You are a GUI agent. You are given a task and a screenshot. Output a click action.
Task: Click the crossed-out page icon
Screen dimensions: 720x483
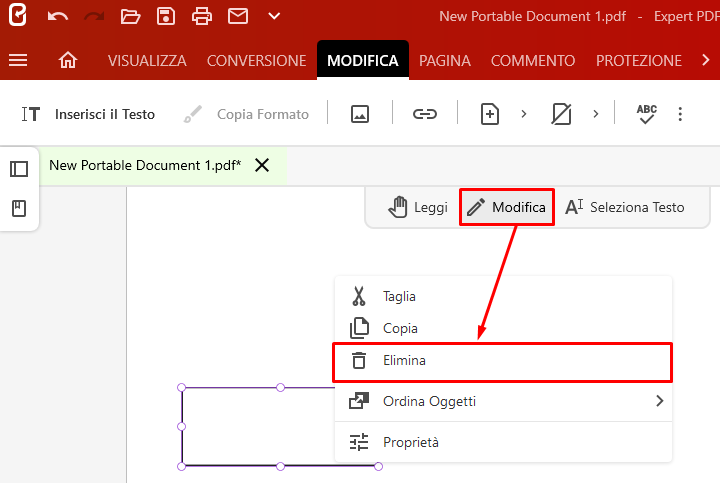561,114
